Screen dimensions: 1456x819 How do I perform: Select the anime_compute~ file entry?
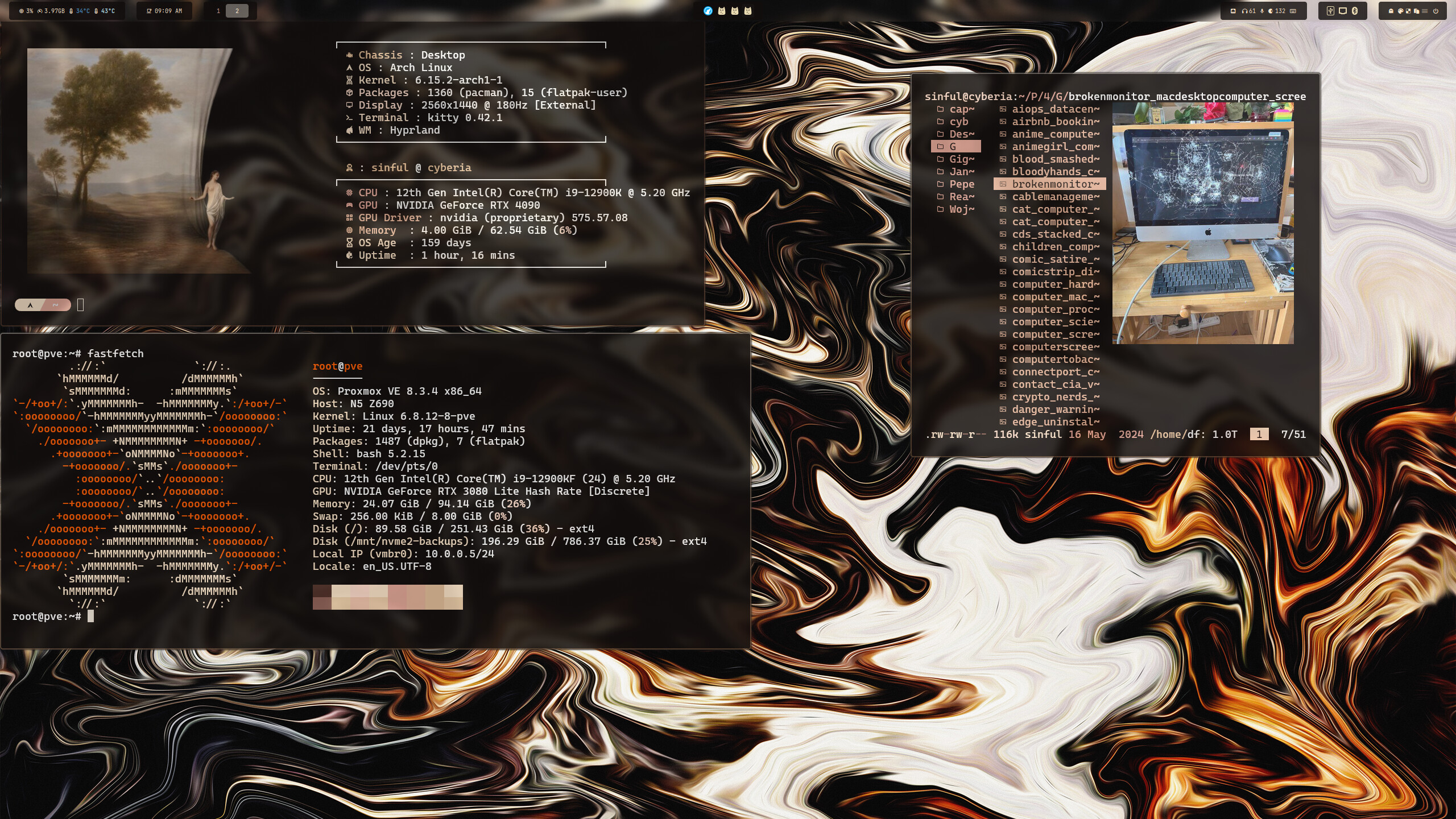1050,134
